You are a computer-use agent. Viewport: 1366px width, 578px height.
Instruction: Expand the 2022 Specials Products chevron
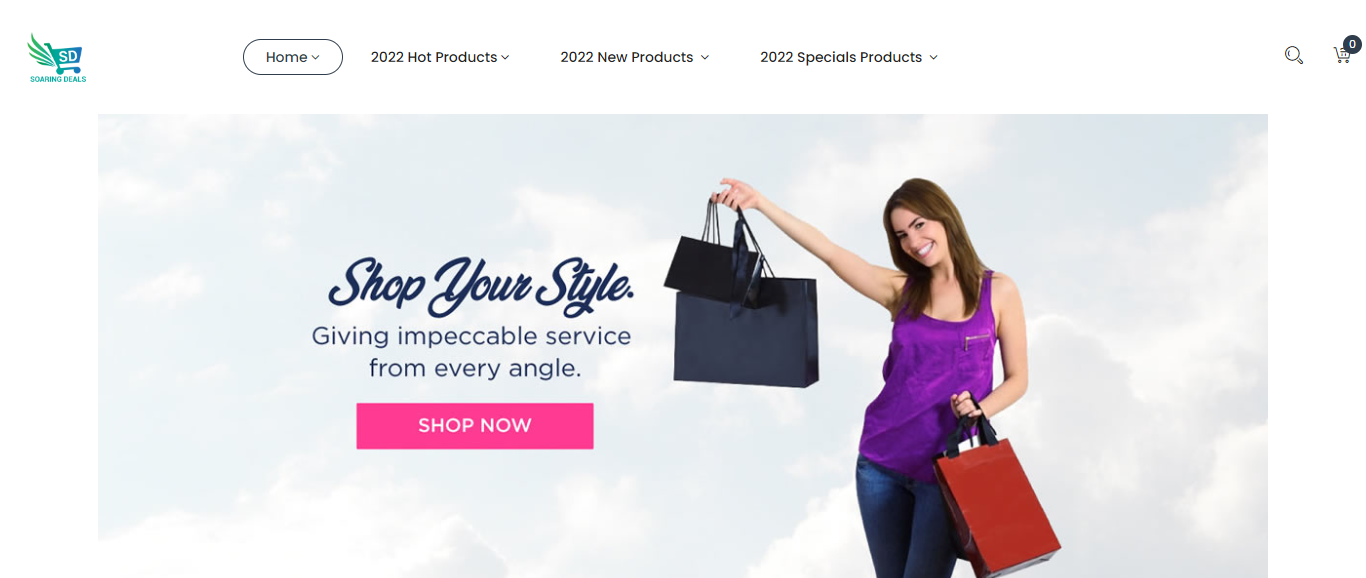click(x=933, y=58)
